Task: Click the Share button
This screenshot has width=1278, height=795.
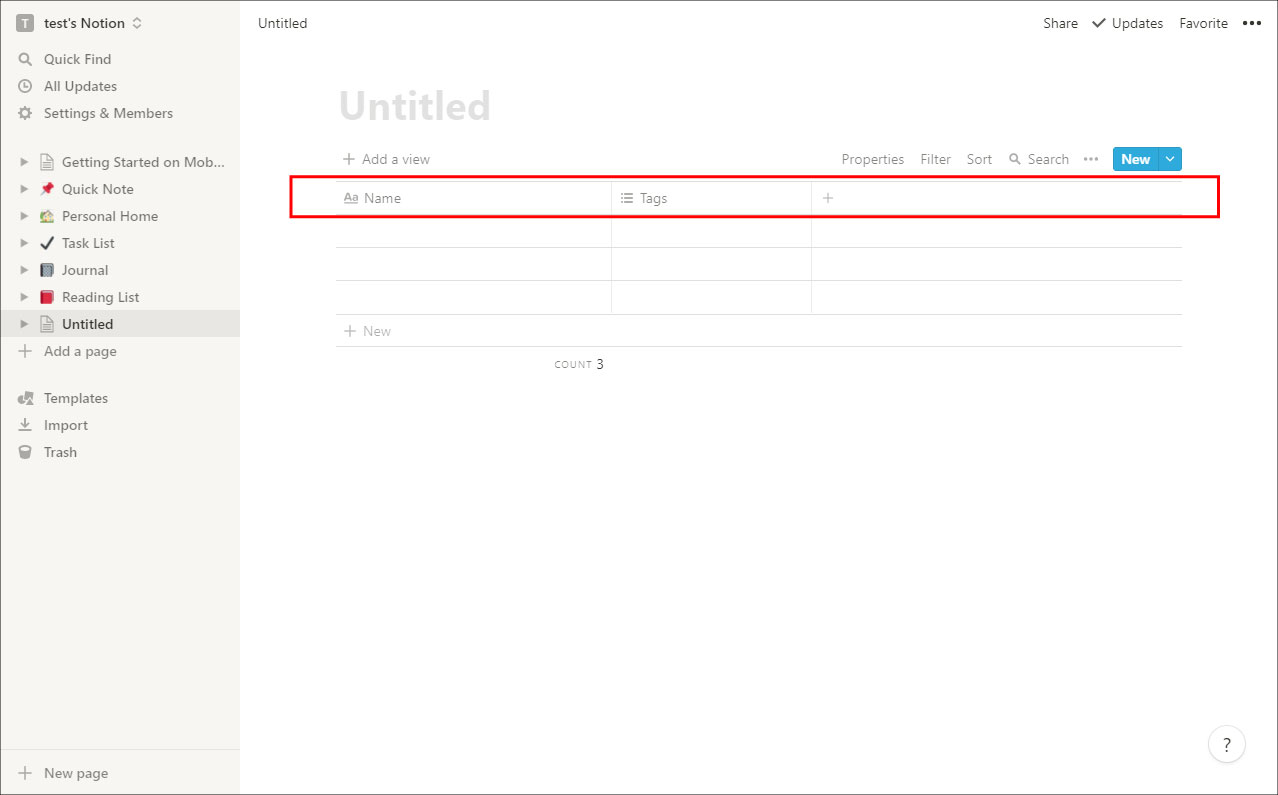Action: click(x=1060, y=23)
